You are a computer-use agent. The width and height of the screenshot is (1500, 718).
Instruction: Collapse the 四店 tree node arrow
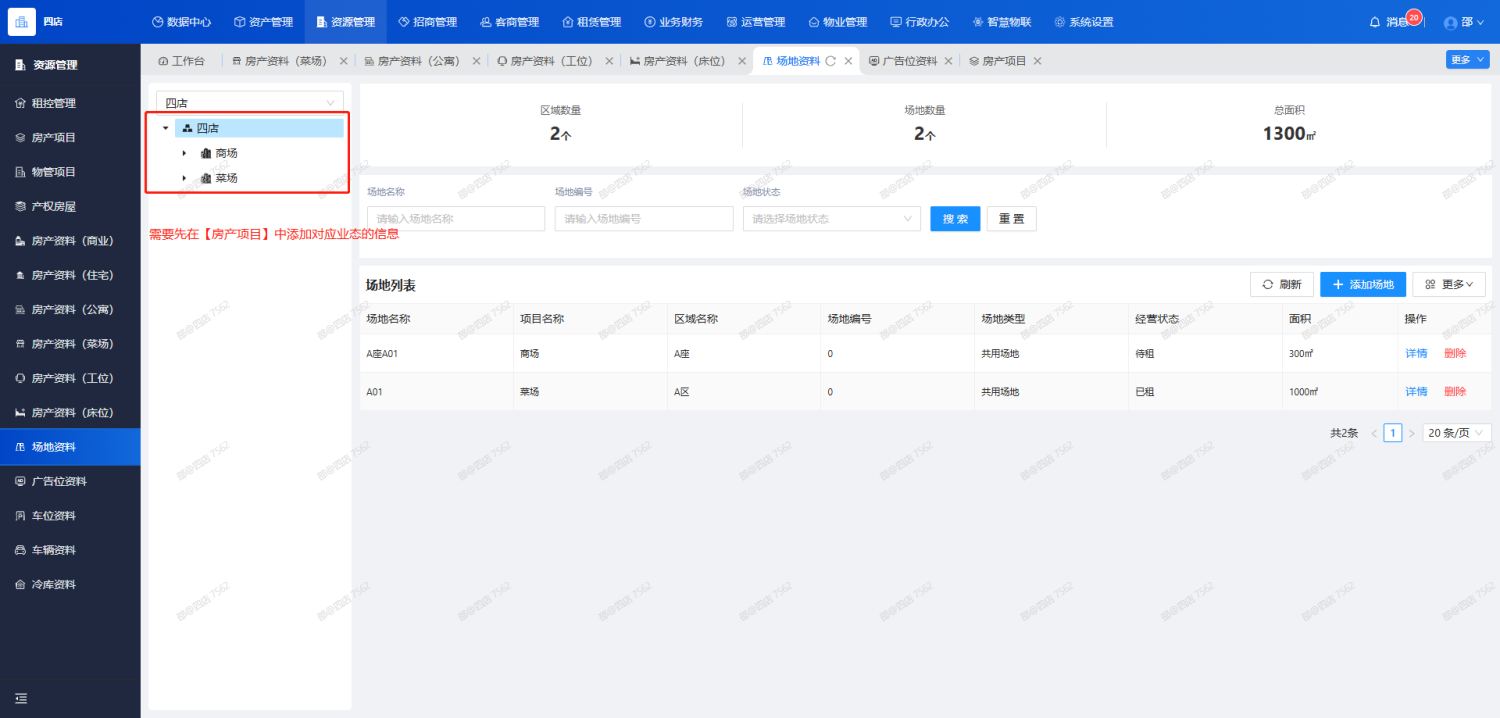[x=165, y=128]
